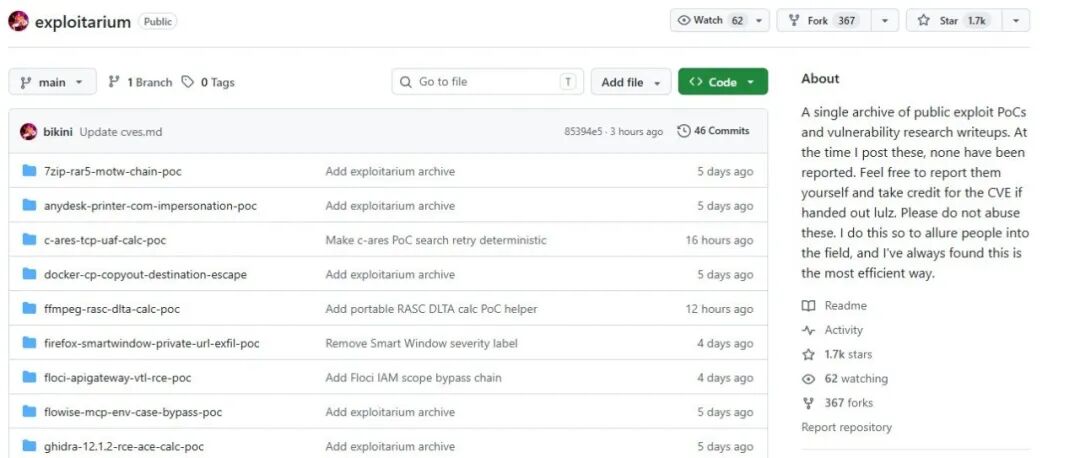The image size is (1080, 458).
Task: Open the Add file dropdown
Action: coord(631,82)
